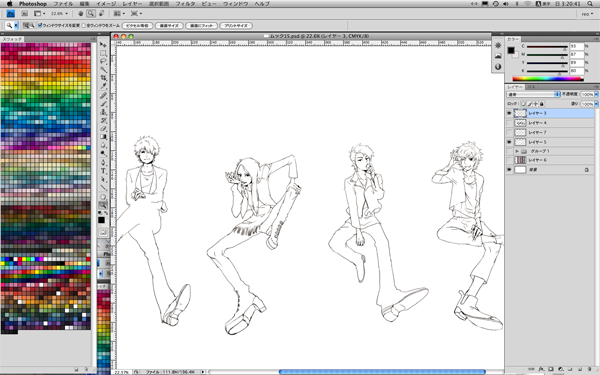Open View Extras dropdown

39,13
